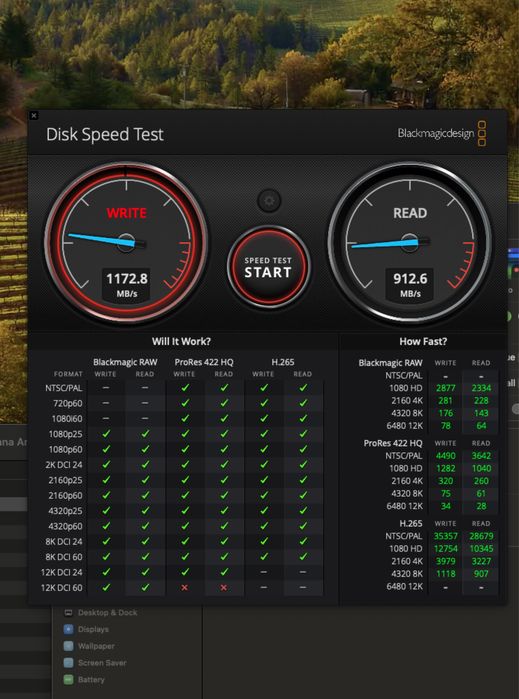Start the disk speed test
The image size is (519, 699).
point(268,267)
